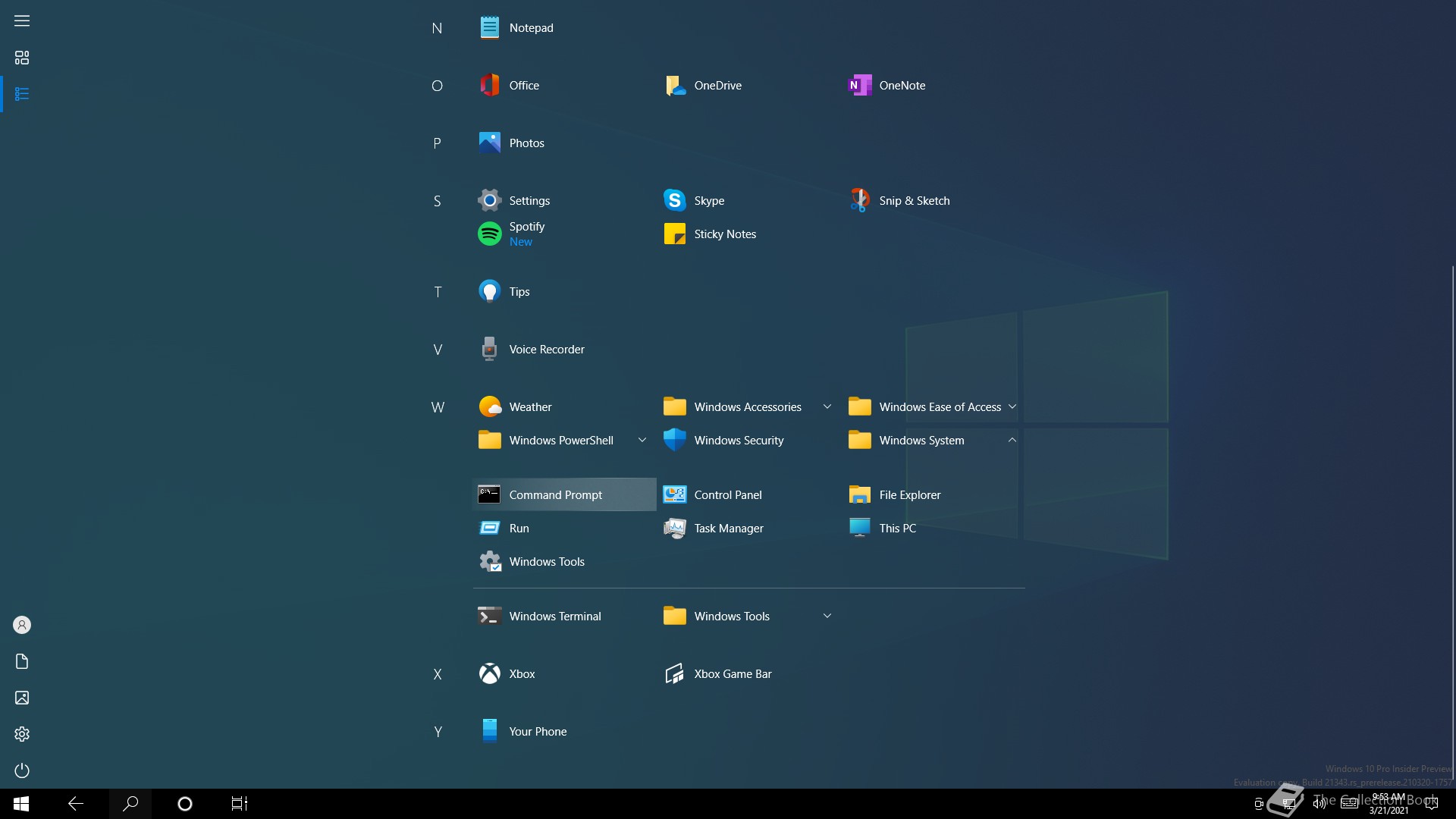Open This PC
This screenshot has width=1456, height=819.
pos(934,529)
